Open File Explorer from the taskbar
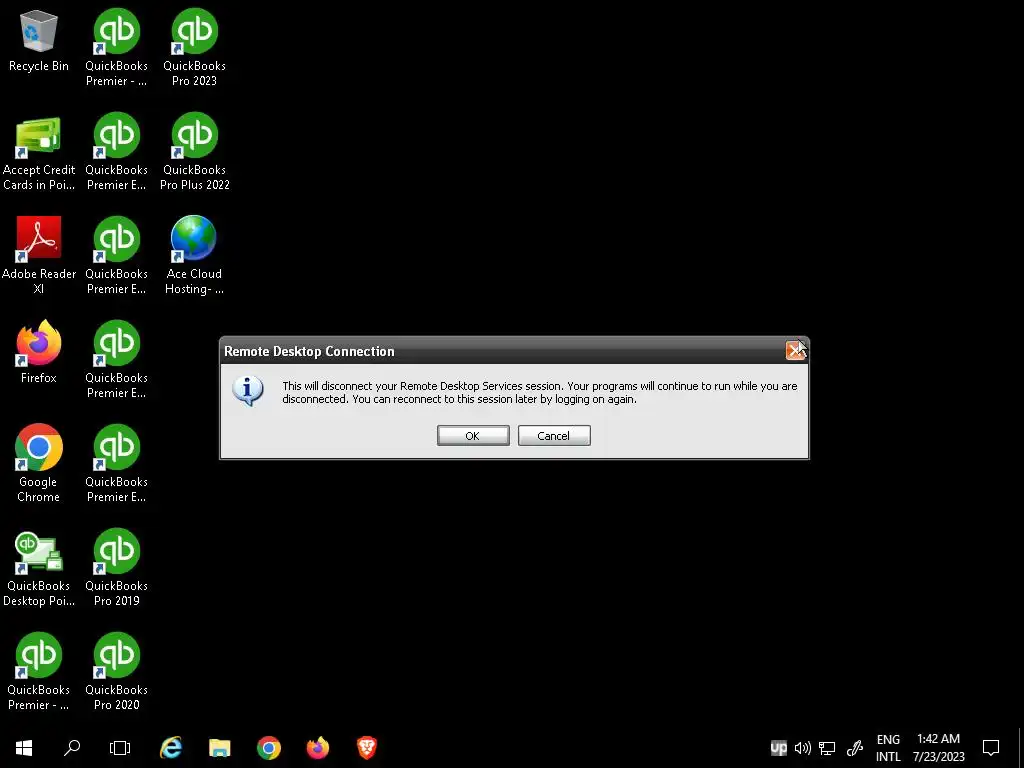Image resolution: width=1024 pixels, height=768 pixels. (x=220, y=748)
